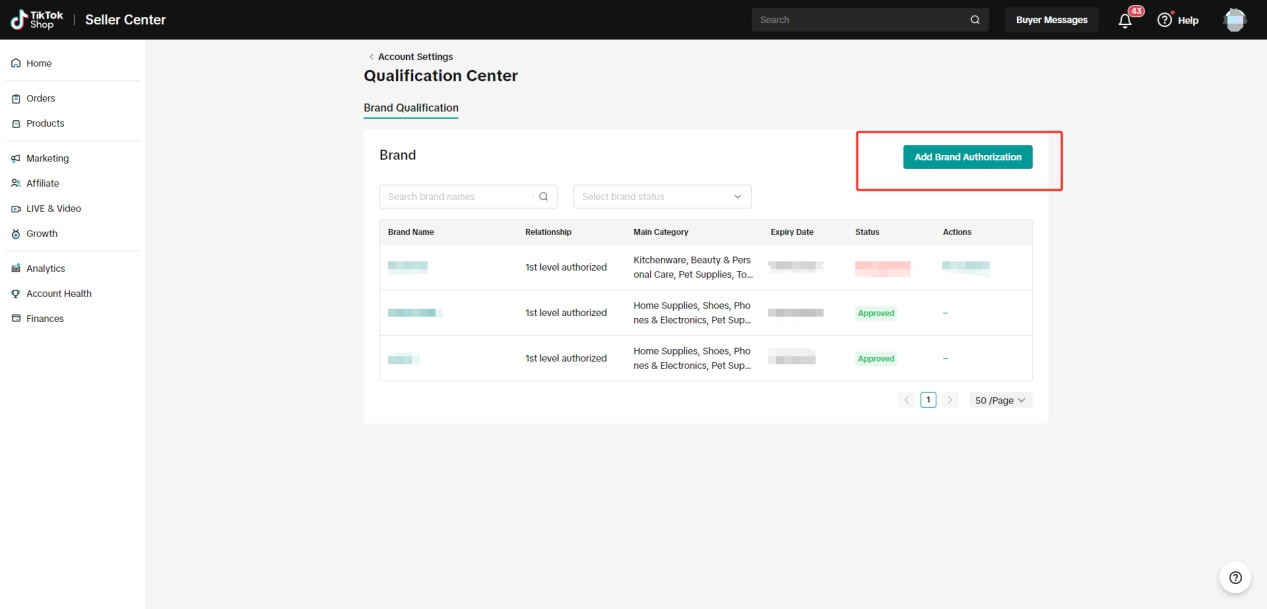Click the Account Health trophy icon
This screenshot has height=609, width=1267.
tap(15, 293)
